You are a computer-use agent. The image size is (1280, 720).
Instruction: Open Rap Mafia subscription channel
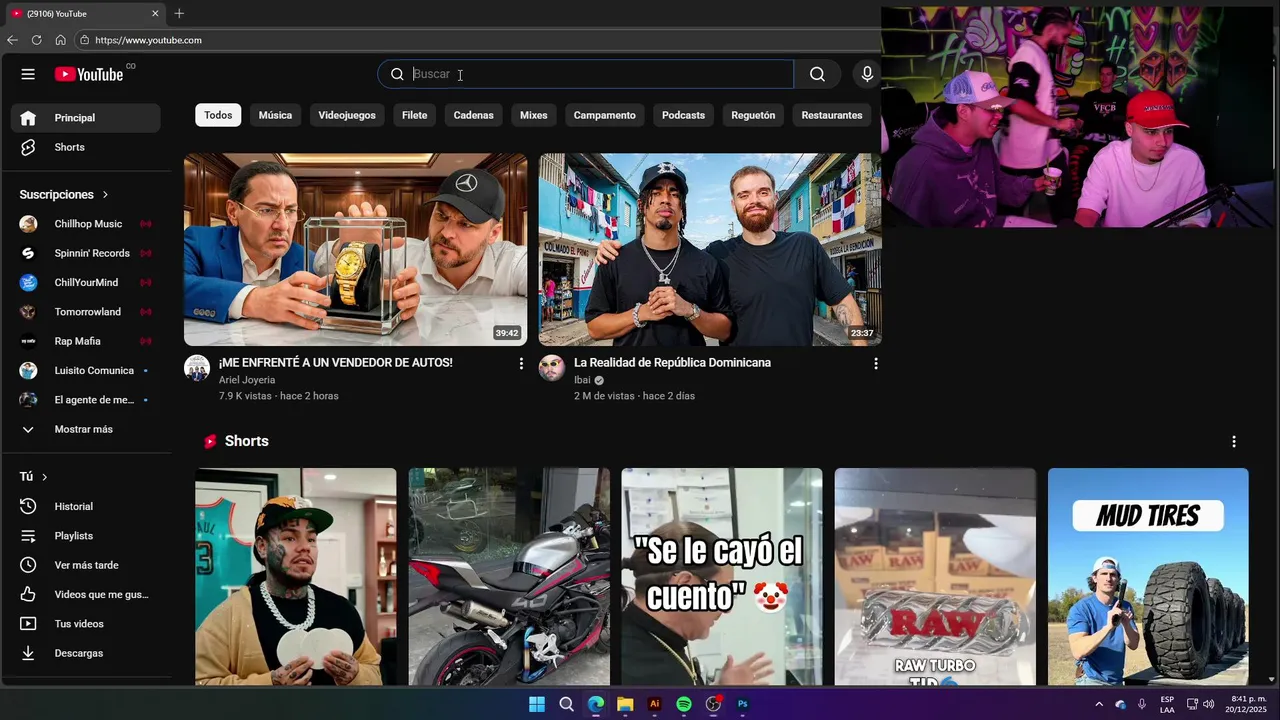(85, 341)
